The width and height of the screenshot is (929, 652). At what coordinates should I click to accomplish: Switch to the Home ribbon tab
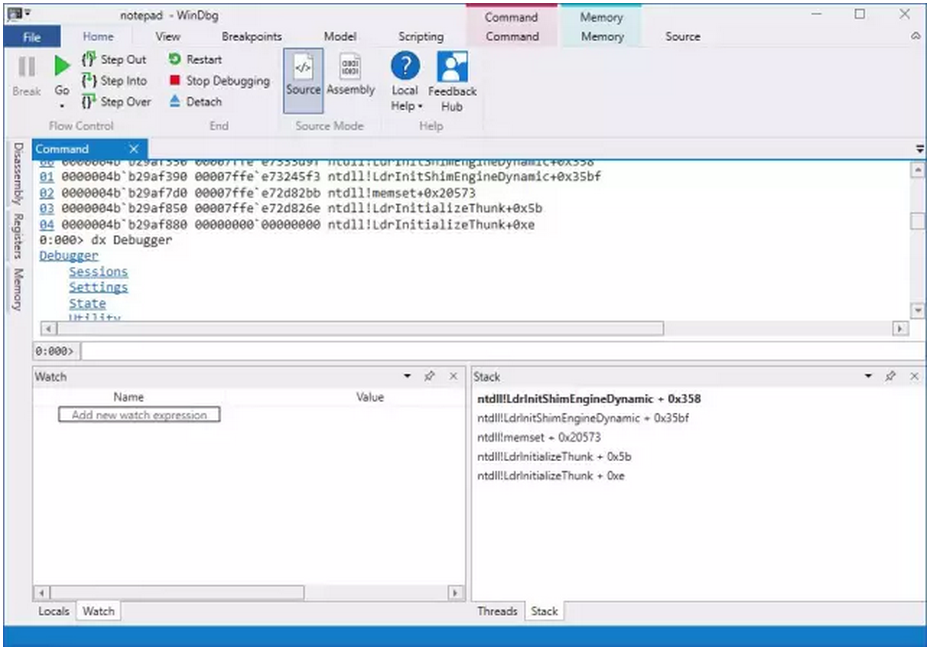[x=98, y=36]
